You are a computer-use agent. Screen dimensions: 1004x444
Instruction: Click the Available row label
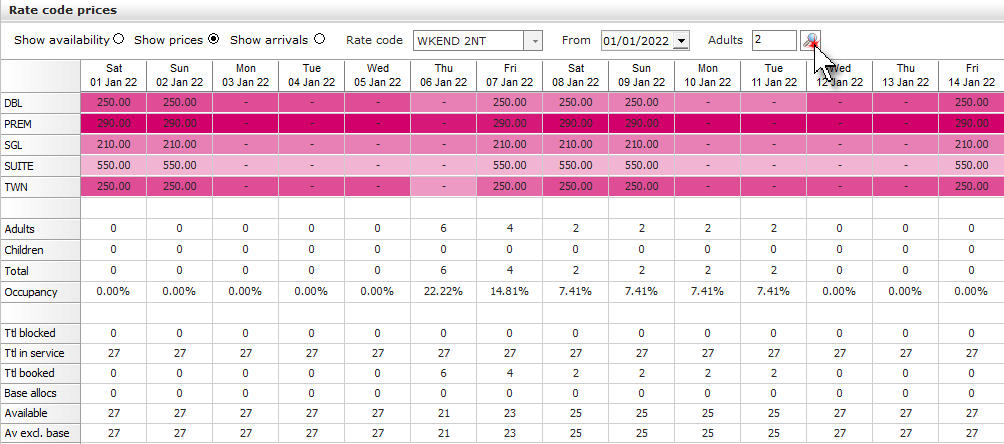[x=40, y=413]
